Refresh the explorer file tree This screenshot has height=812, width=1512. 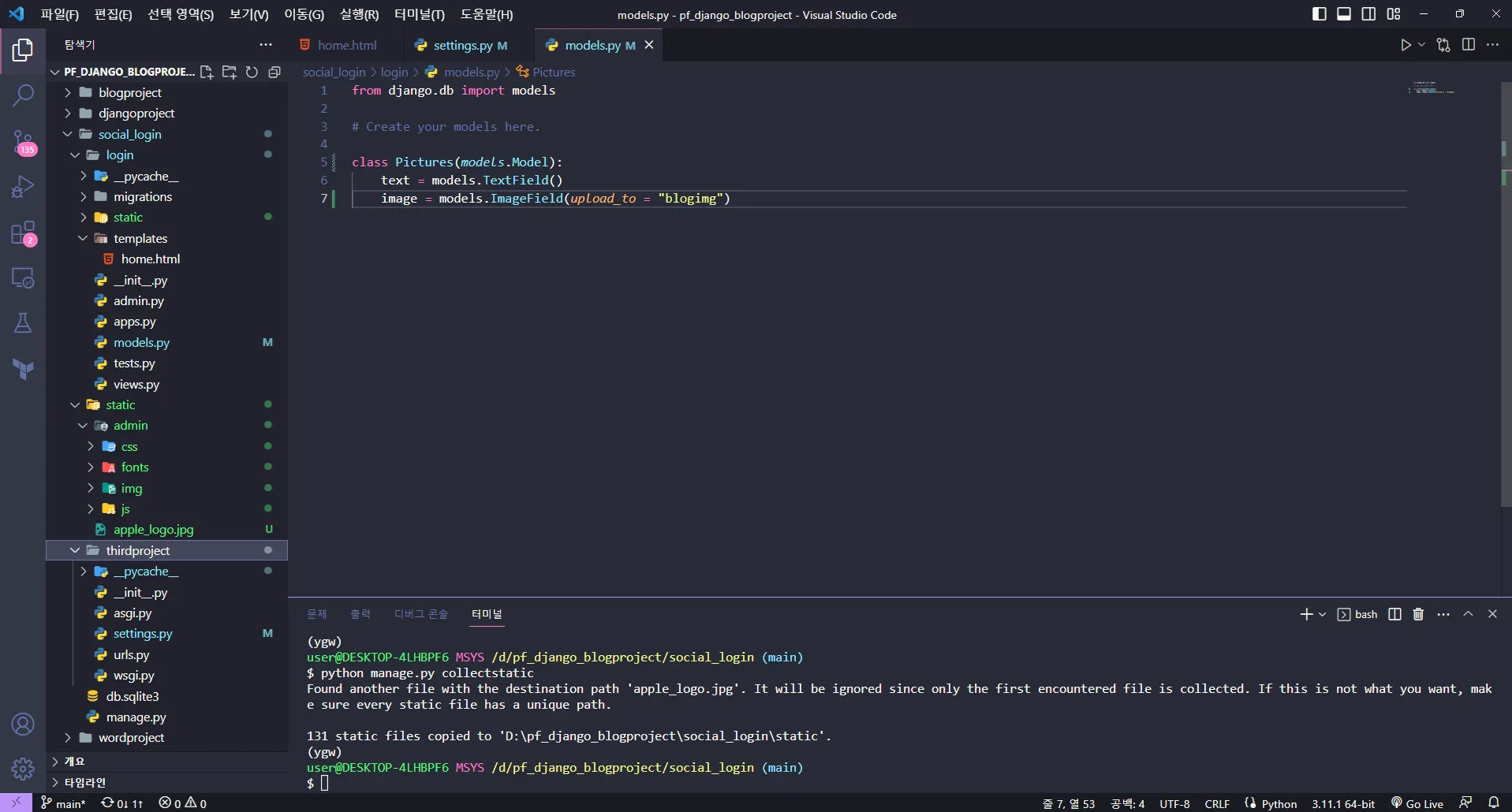coord(252,72)
